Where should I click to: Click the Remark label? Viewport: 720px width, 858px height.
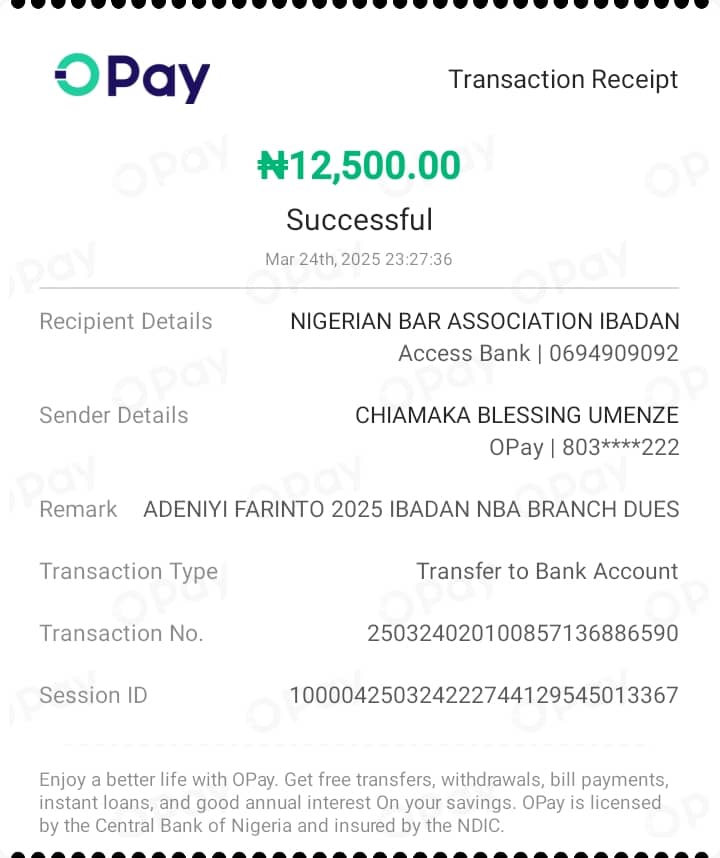coord(78,509)
